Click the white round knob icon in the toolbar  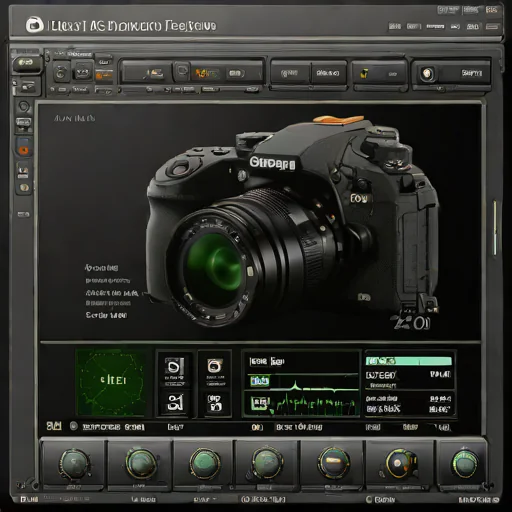[x=428, y=73]
